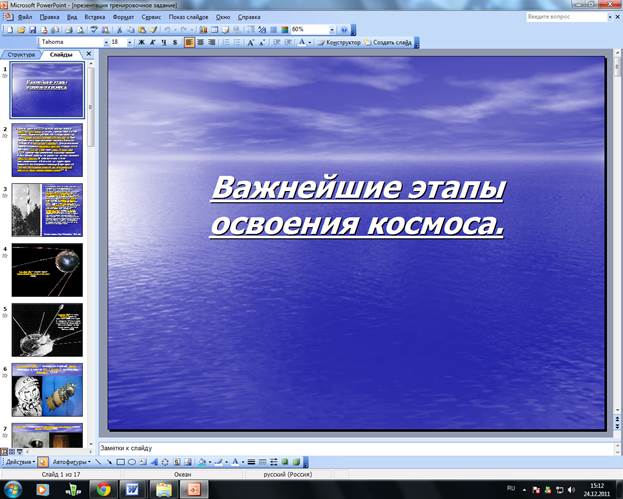Toggle left text alignment
The image size is (623, 499).
click(x=189, y=43)
